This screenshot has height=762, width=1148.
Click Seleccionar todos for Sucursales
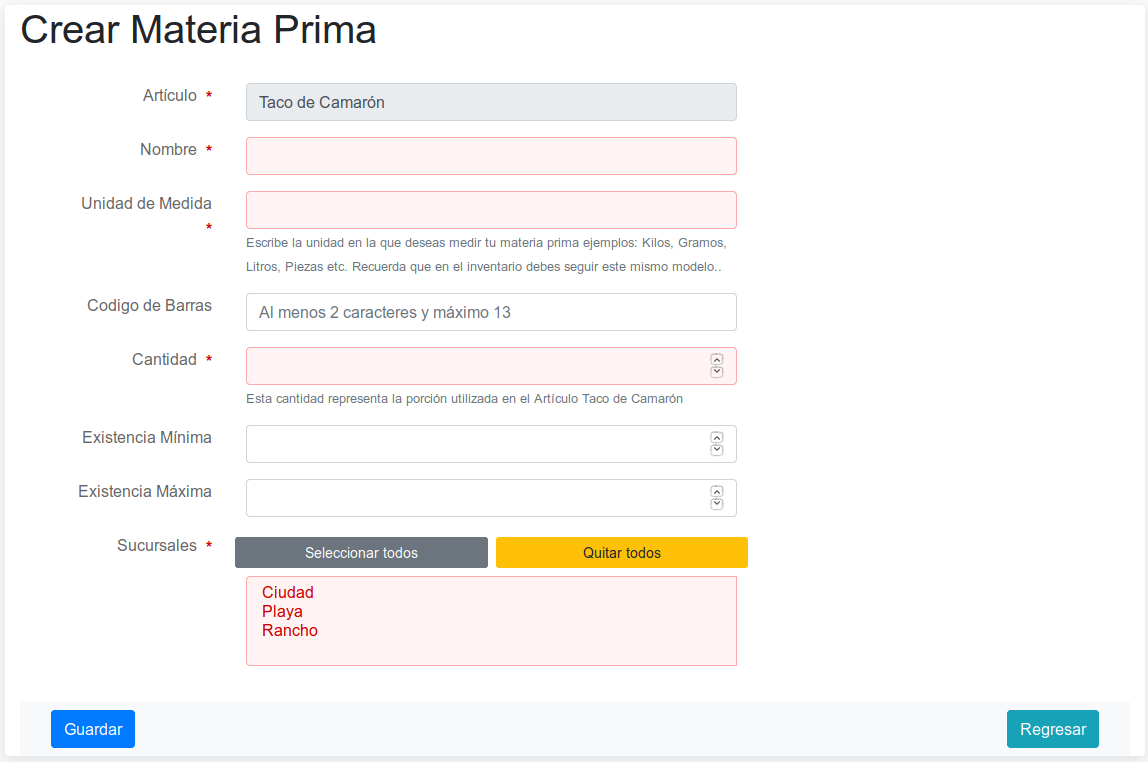click(x=361, y=553)
